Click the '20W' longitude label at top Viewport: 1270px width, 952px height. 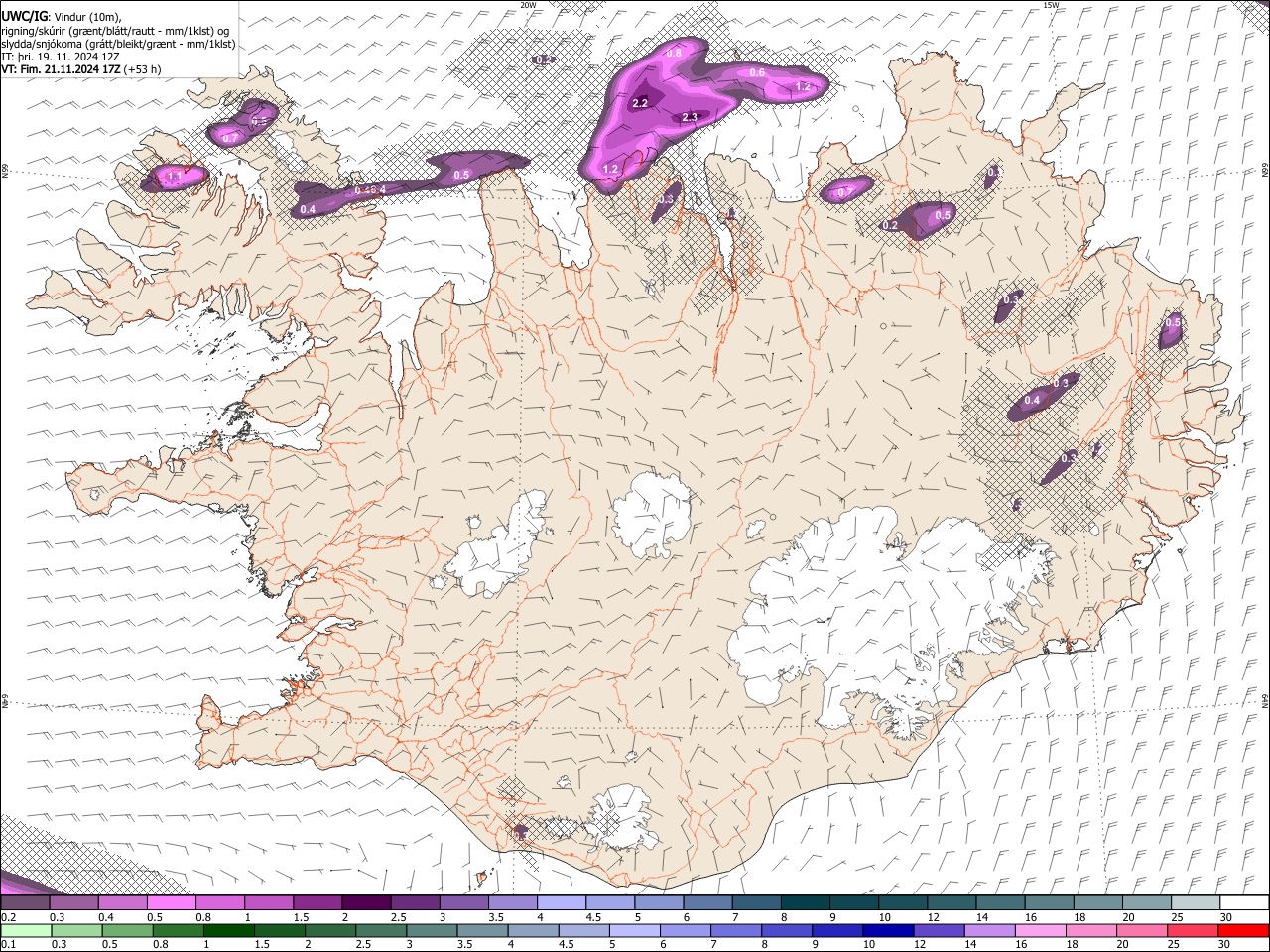(528, 5)
